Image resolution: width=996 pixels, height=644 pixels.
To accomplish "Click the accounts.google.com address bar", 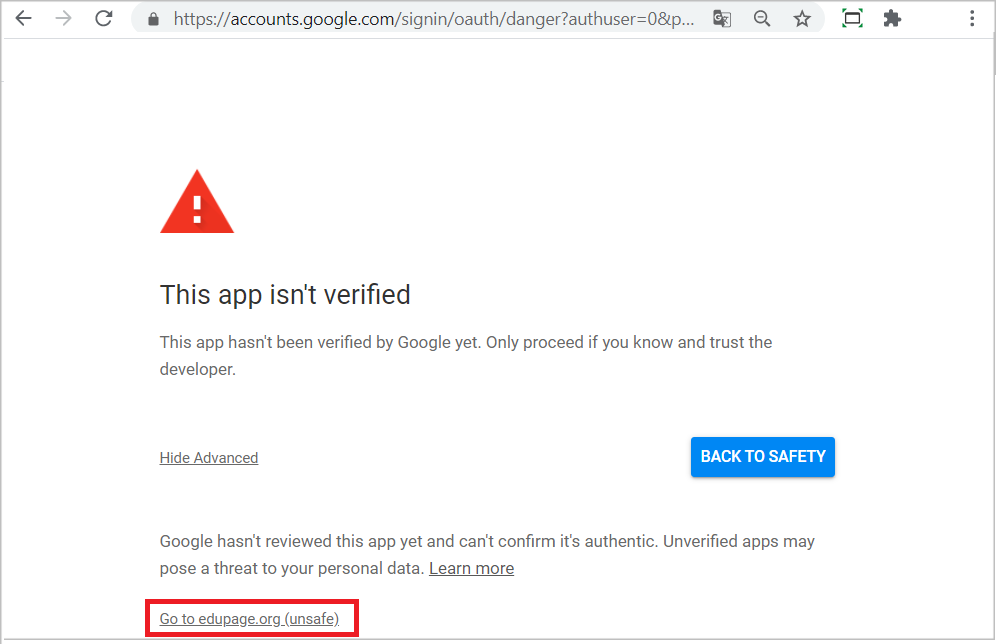I will coord(433,19).
